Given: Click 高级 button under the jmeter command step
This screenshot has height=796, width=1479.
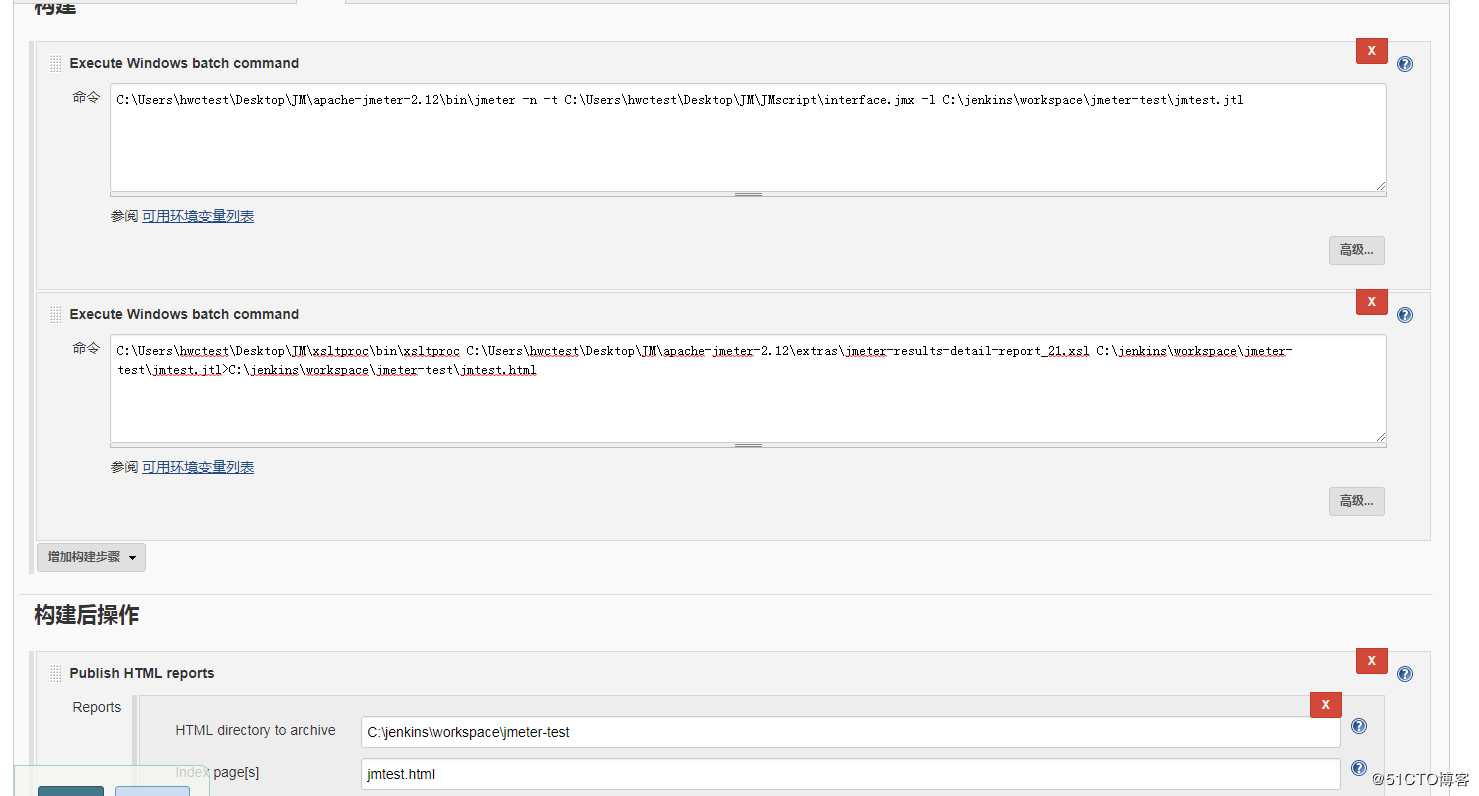Looking at the screenshot, I should pyautogui.click(x=1356, y=250).
